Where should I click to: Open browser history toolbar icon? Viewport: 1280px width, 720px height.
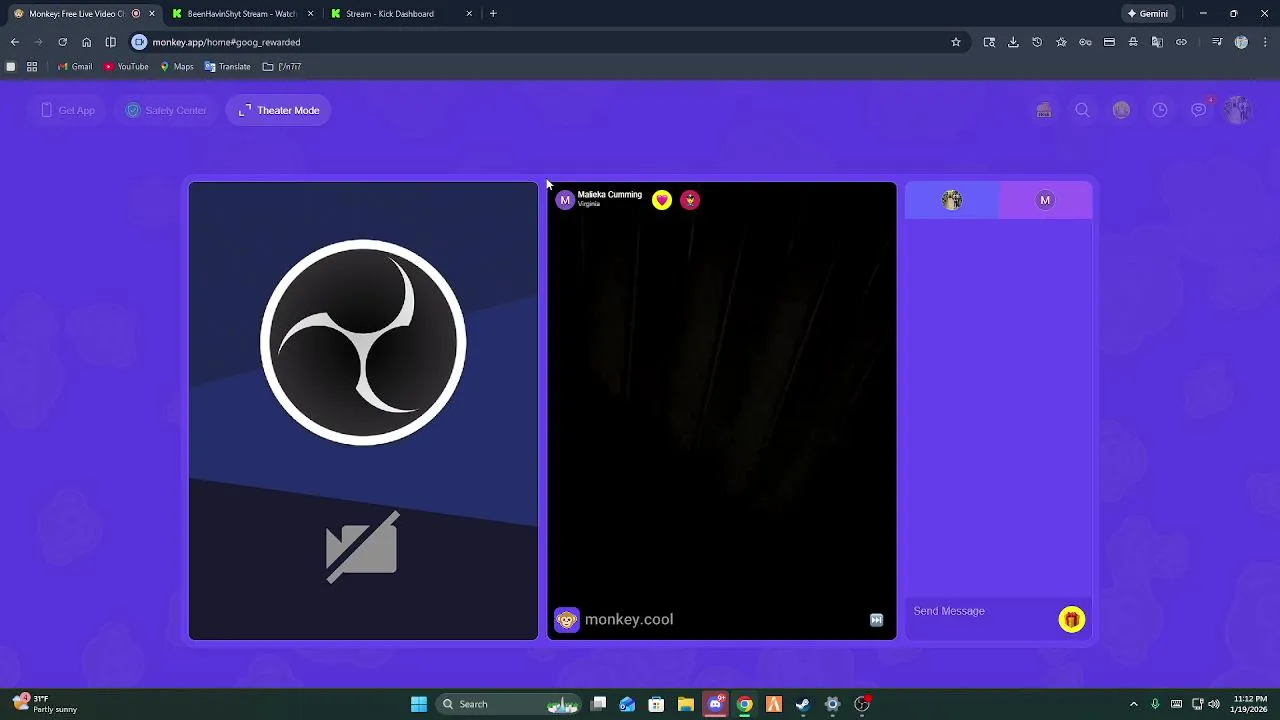pos(1037,42)
